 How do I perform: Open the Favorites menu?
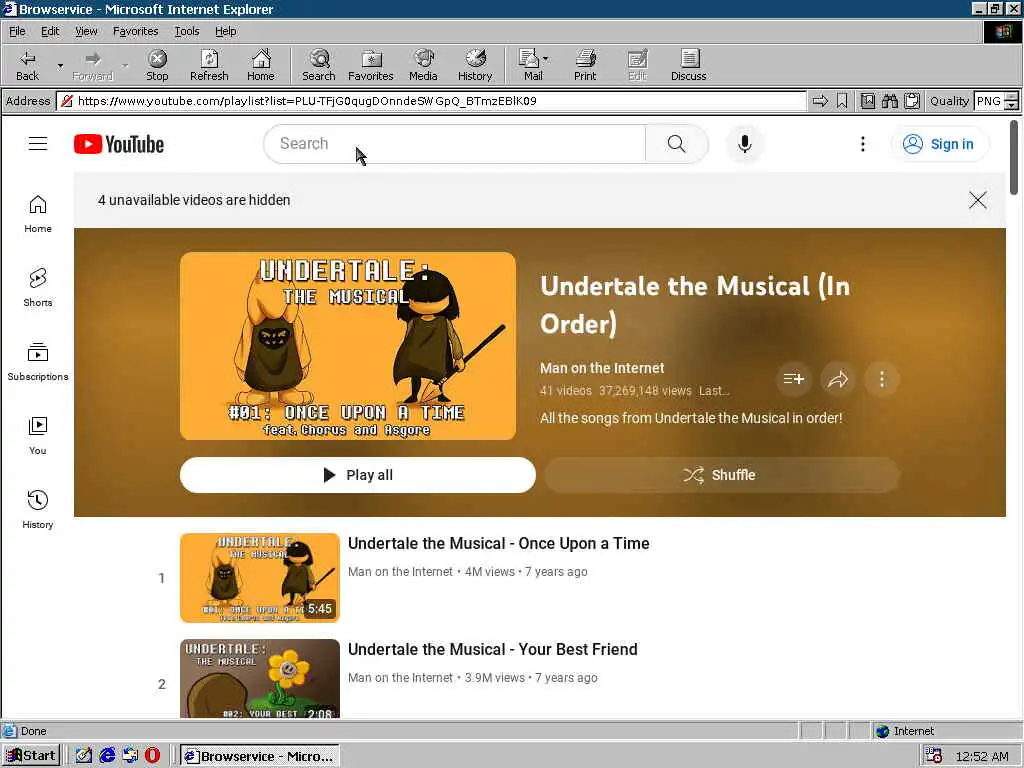(x=135, y=31)
